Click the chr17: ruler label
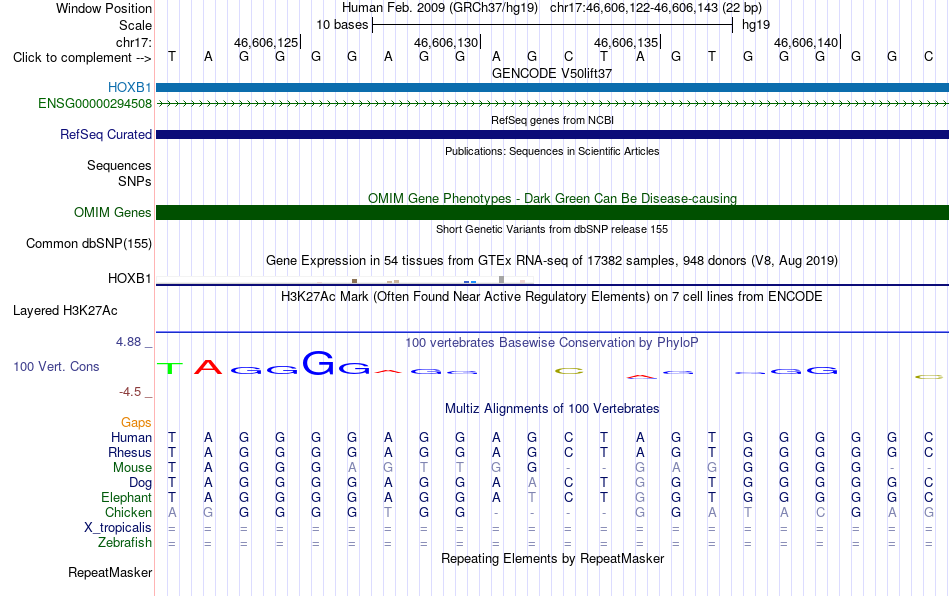 coord(133,42)
